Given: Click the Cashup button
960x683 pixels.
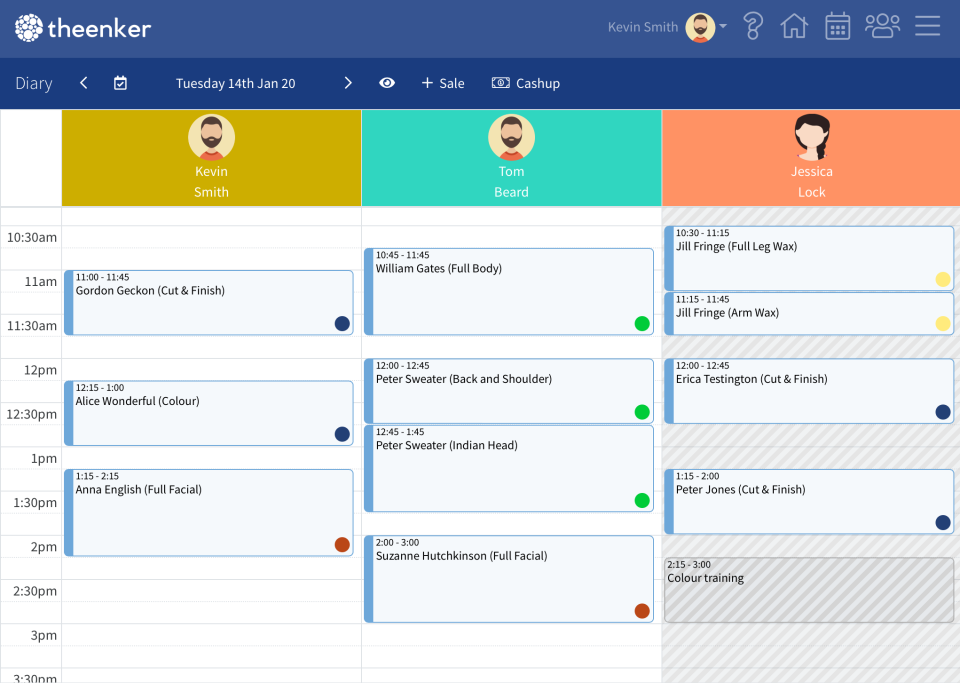Looking at the screenshot, I should tap(526, 83).
